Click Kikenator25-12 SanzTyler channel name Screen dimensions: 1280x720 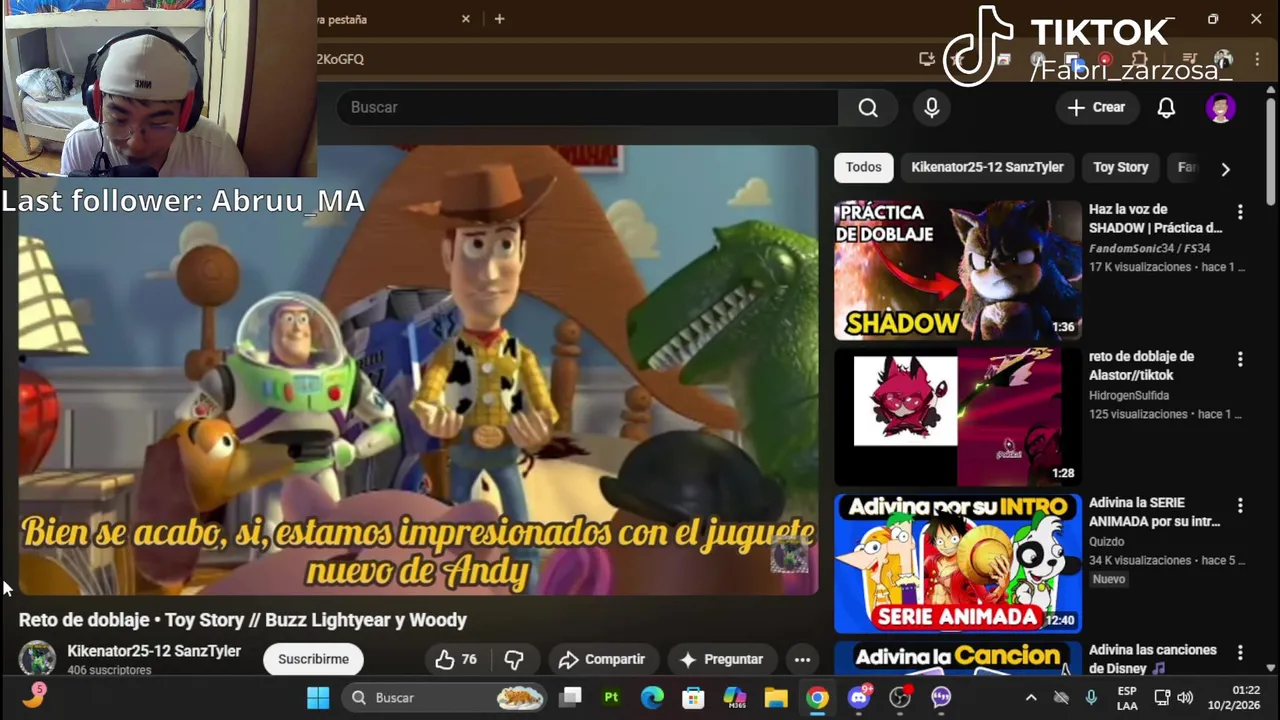pos(154,651)
